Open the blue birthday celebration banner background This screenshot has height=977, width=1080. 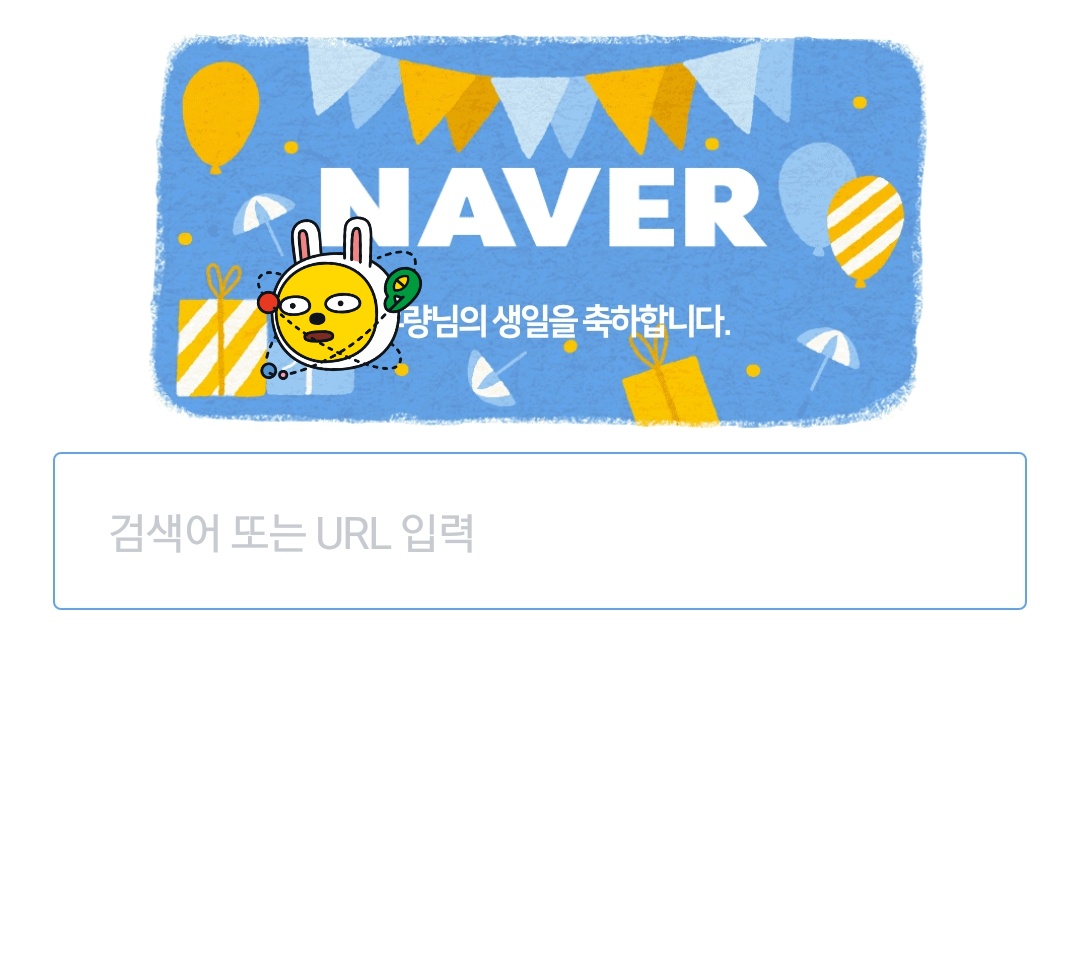[x=539, y=230]
